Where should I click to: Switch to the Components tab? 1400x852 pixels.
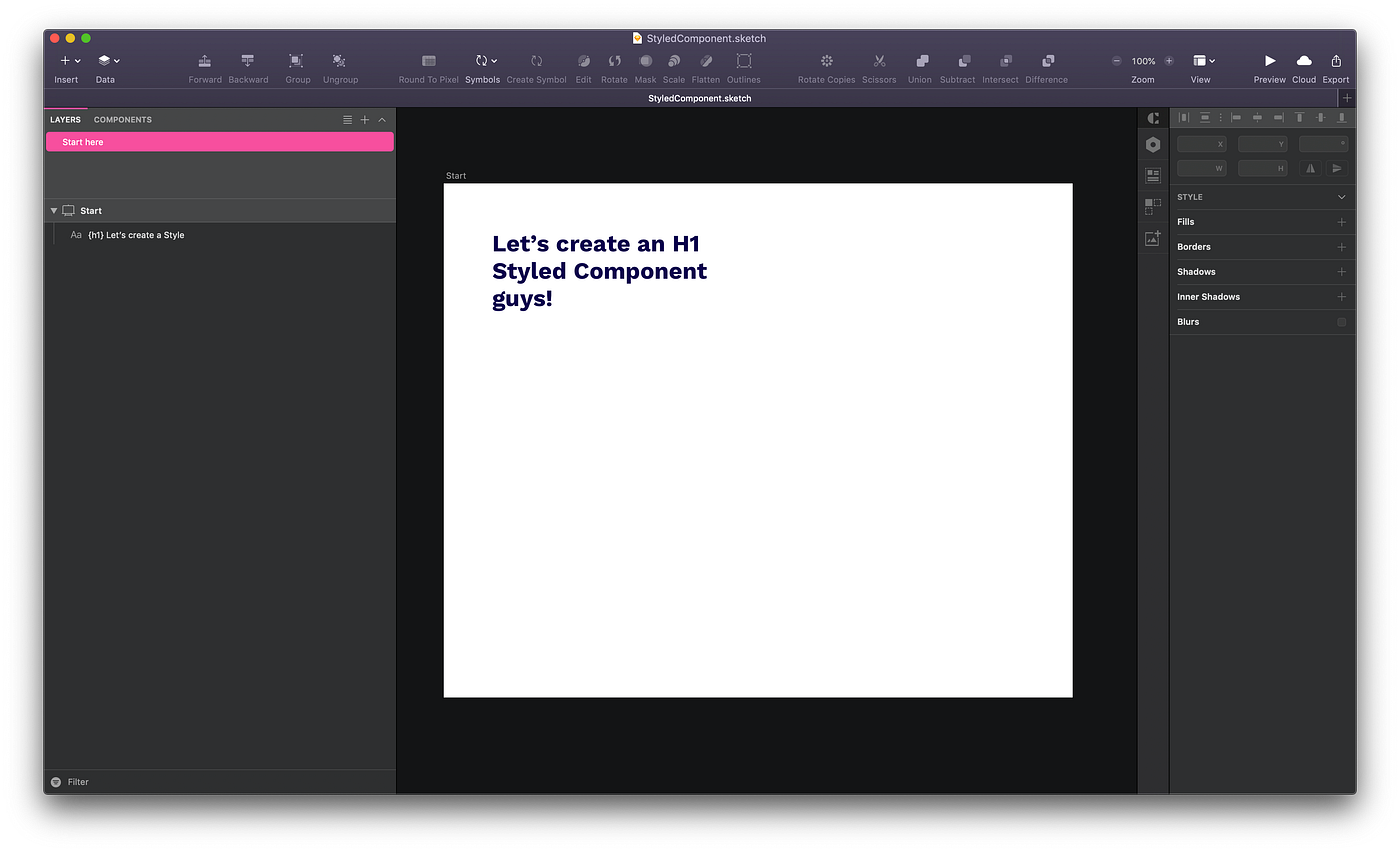coord(122,119)
